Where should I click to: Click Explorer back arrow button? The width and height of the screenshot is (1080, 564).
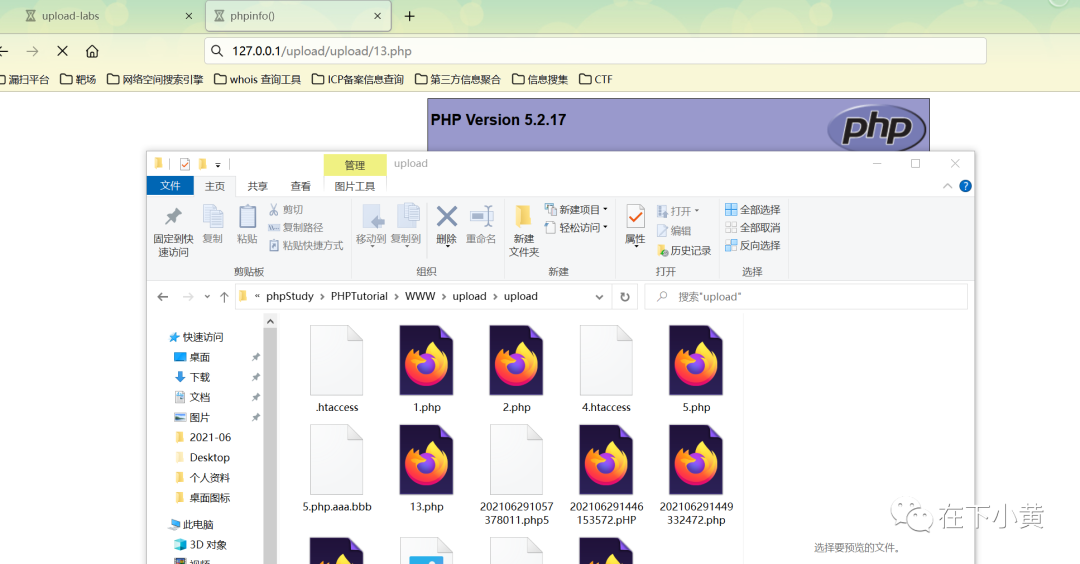click(163, 297)
